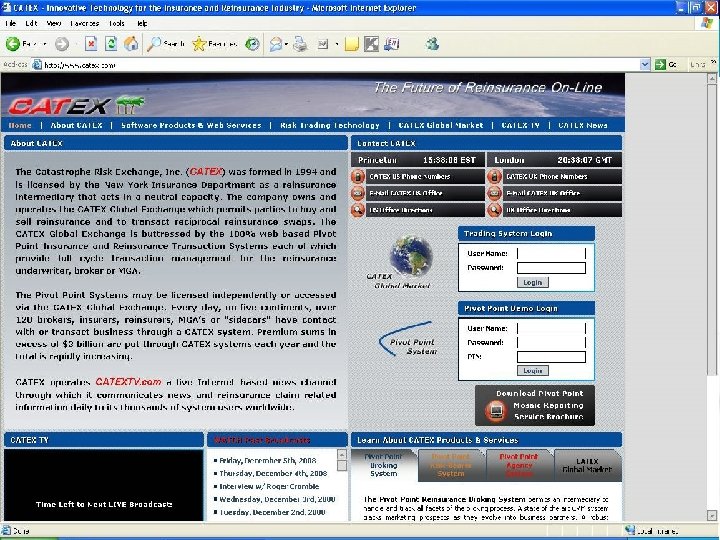Stop page loading with the red X icon
The width and height of the screenshot is (720, 540).
pos(91,44)
